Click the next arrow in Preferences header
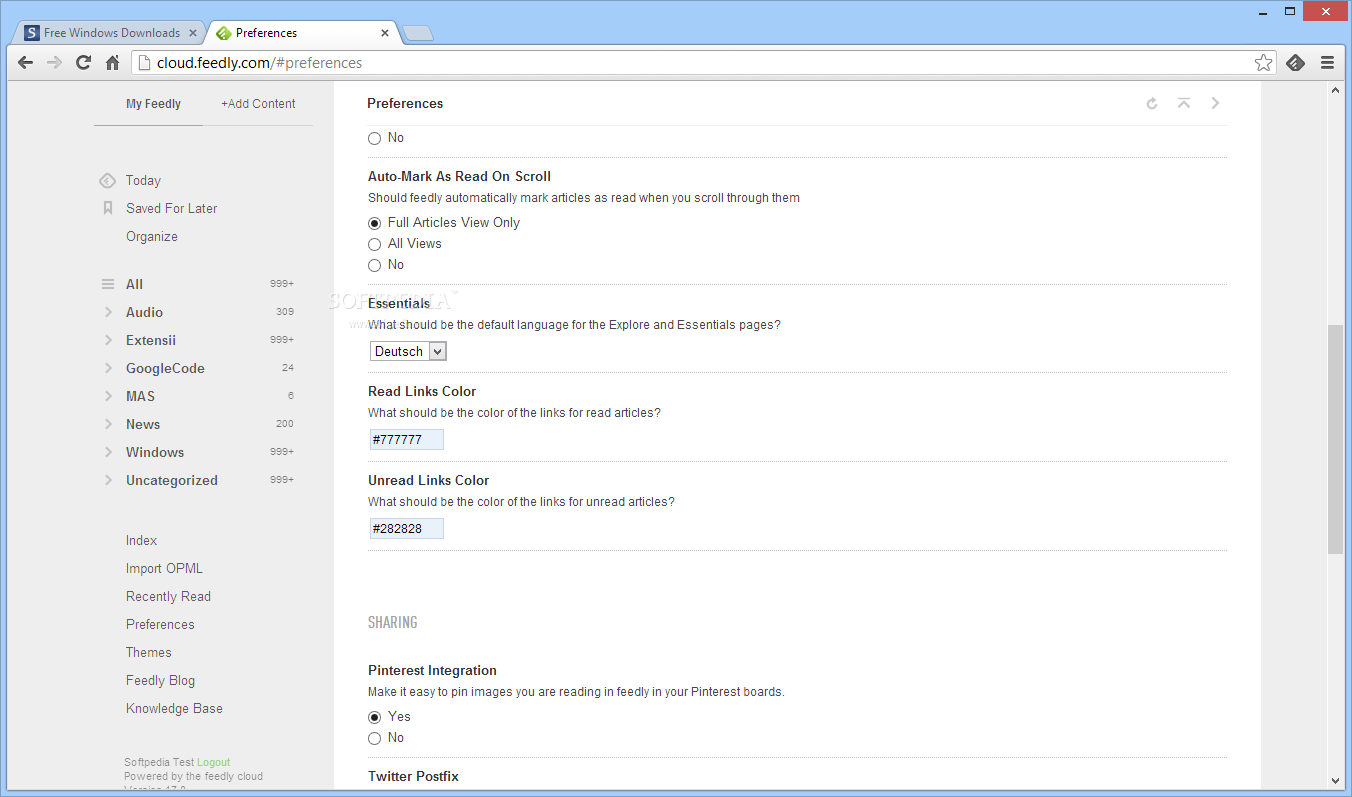The image size is (1352, 797). tap(1215, 103)
